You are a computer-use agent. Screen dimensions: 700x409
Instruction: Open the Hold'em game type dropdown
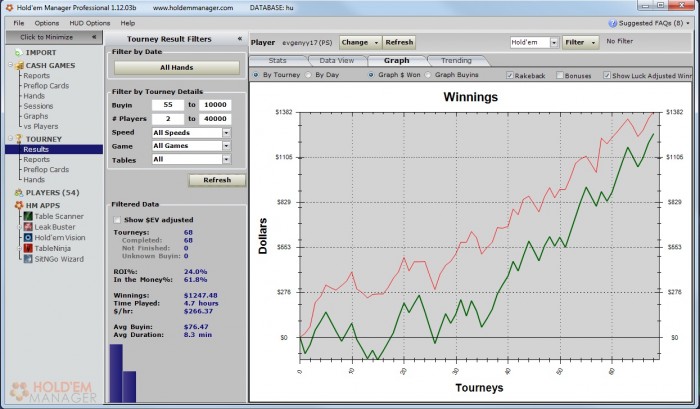[554, 42]
